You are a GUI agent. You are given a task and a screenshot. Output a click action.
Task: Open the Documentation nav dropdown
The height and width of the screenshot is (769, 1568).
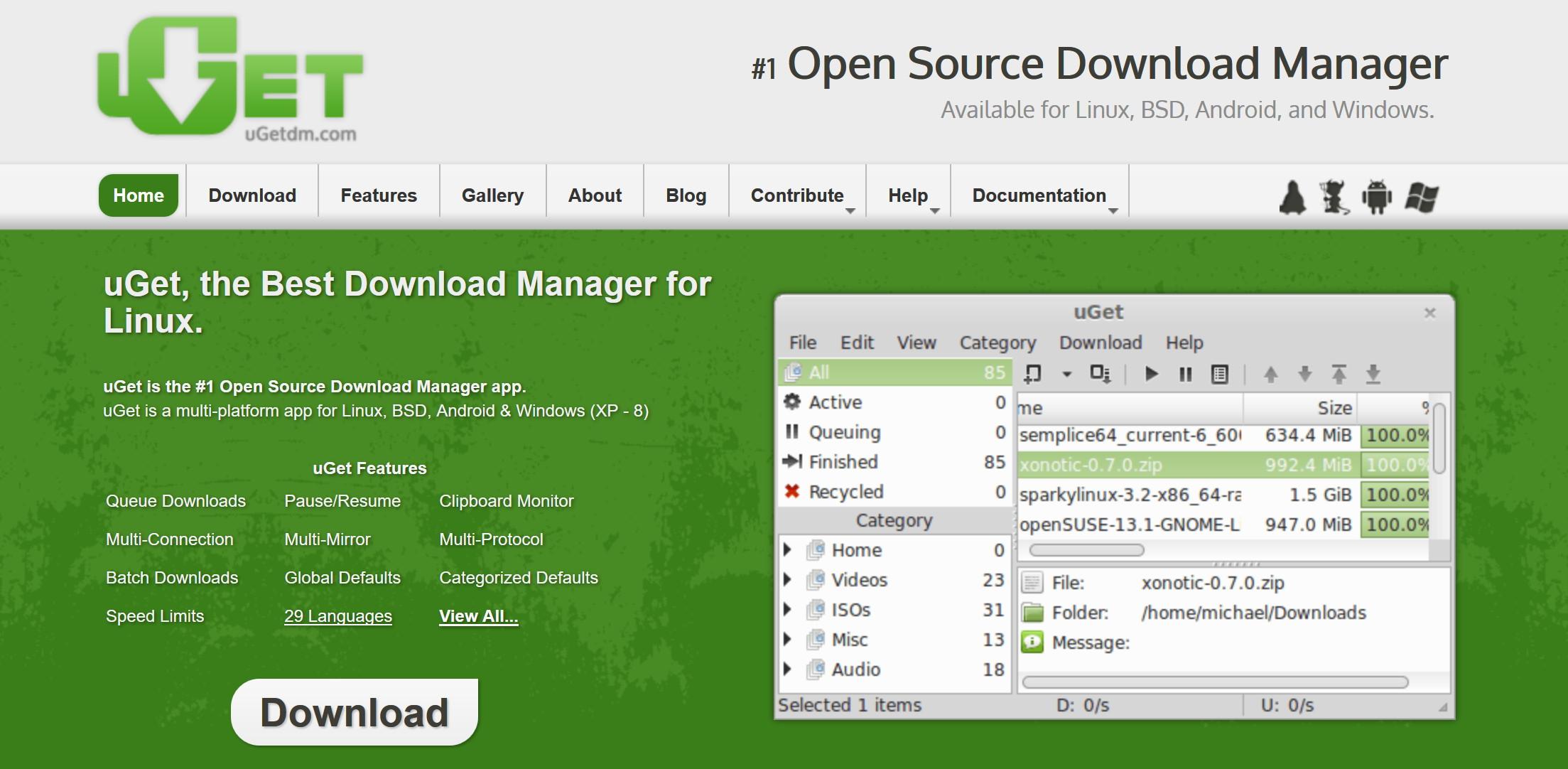pyautogui.click(x=1039, y=195)
